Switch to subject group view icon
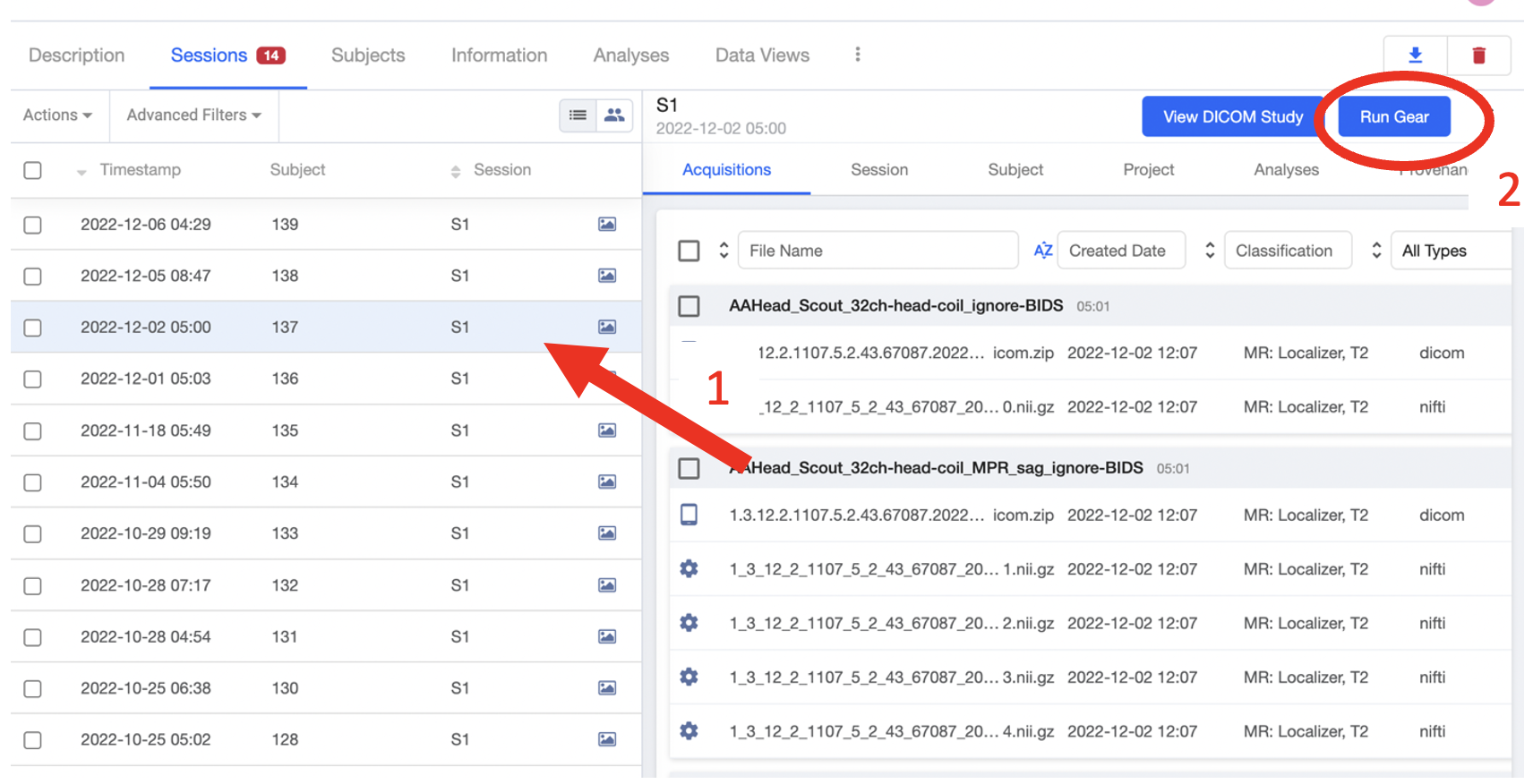1533x784 pixels. (x=614, y=115)
